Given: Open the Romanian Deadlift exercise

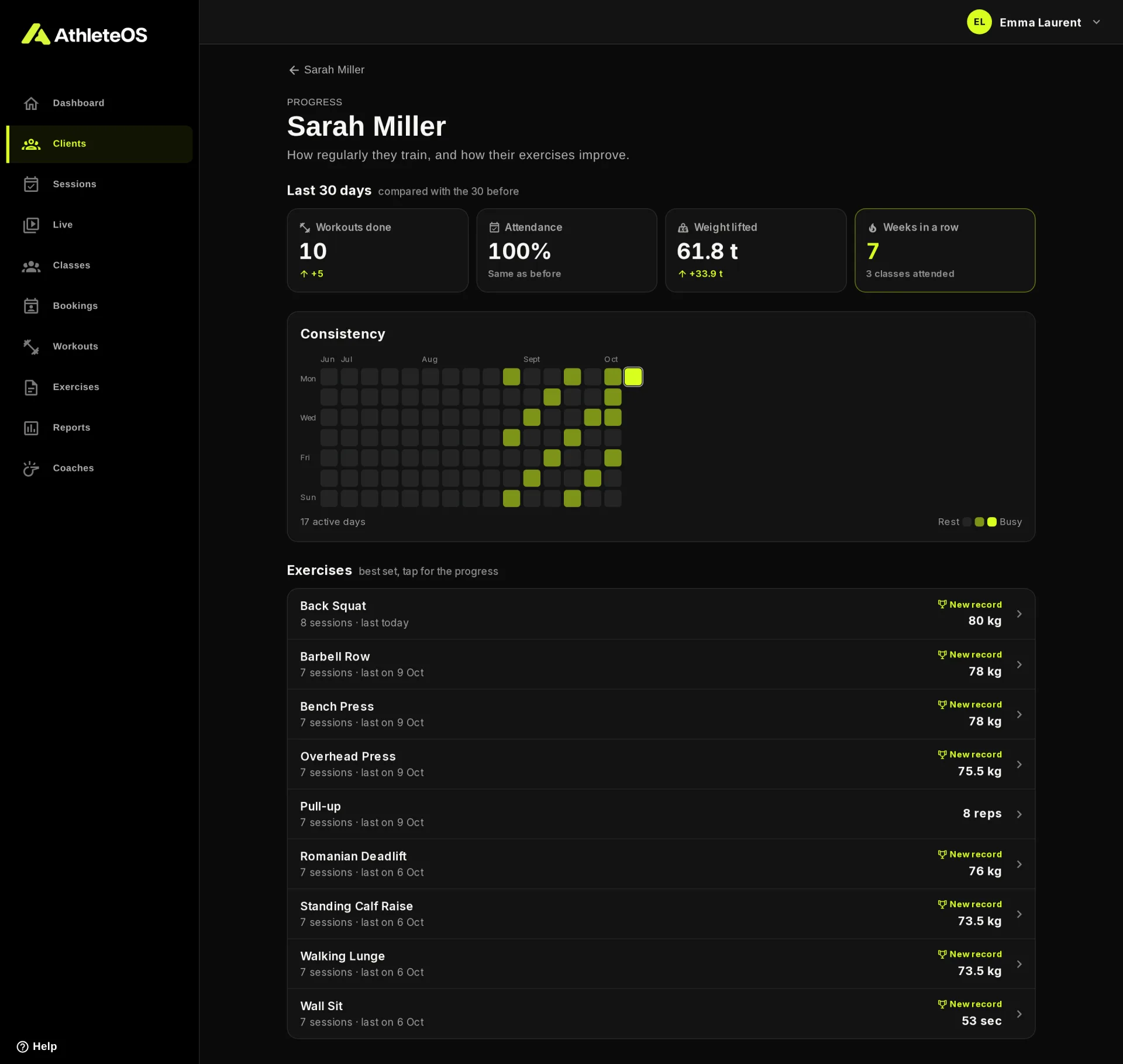Looking at the screenshot, I should [661, 864].
